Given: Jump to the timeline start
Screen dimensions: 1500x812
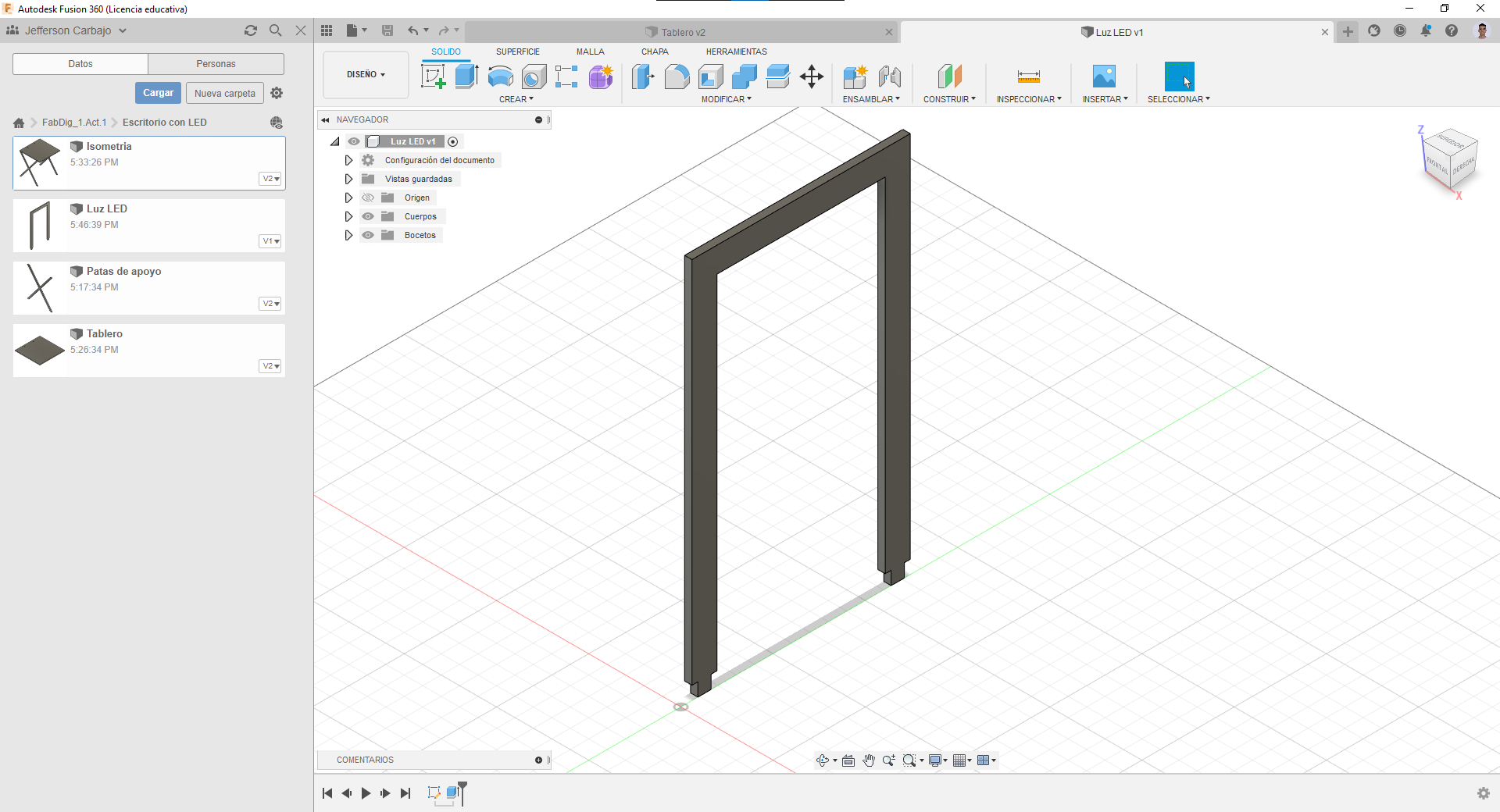Looking at the screenshot, I should (327, 793).
